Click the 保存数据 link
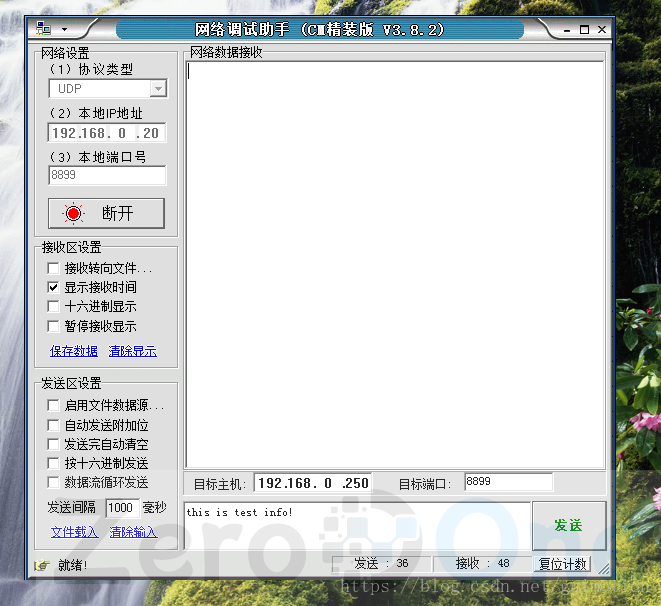Viewport: 661px width, 606px height. click(x=74, y=351)
